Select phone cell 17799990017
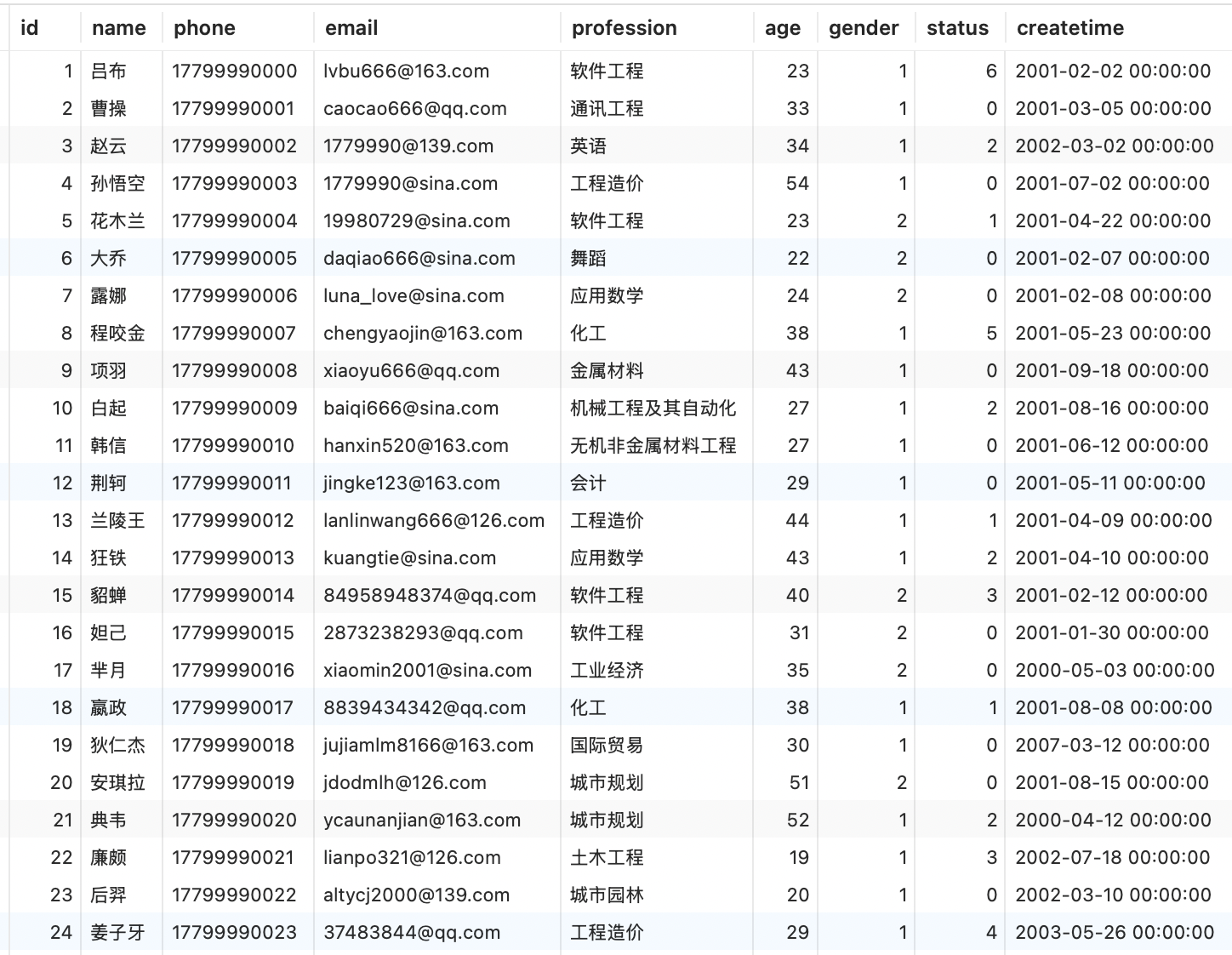 pos(233,708)
